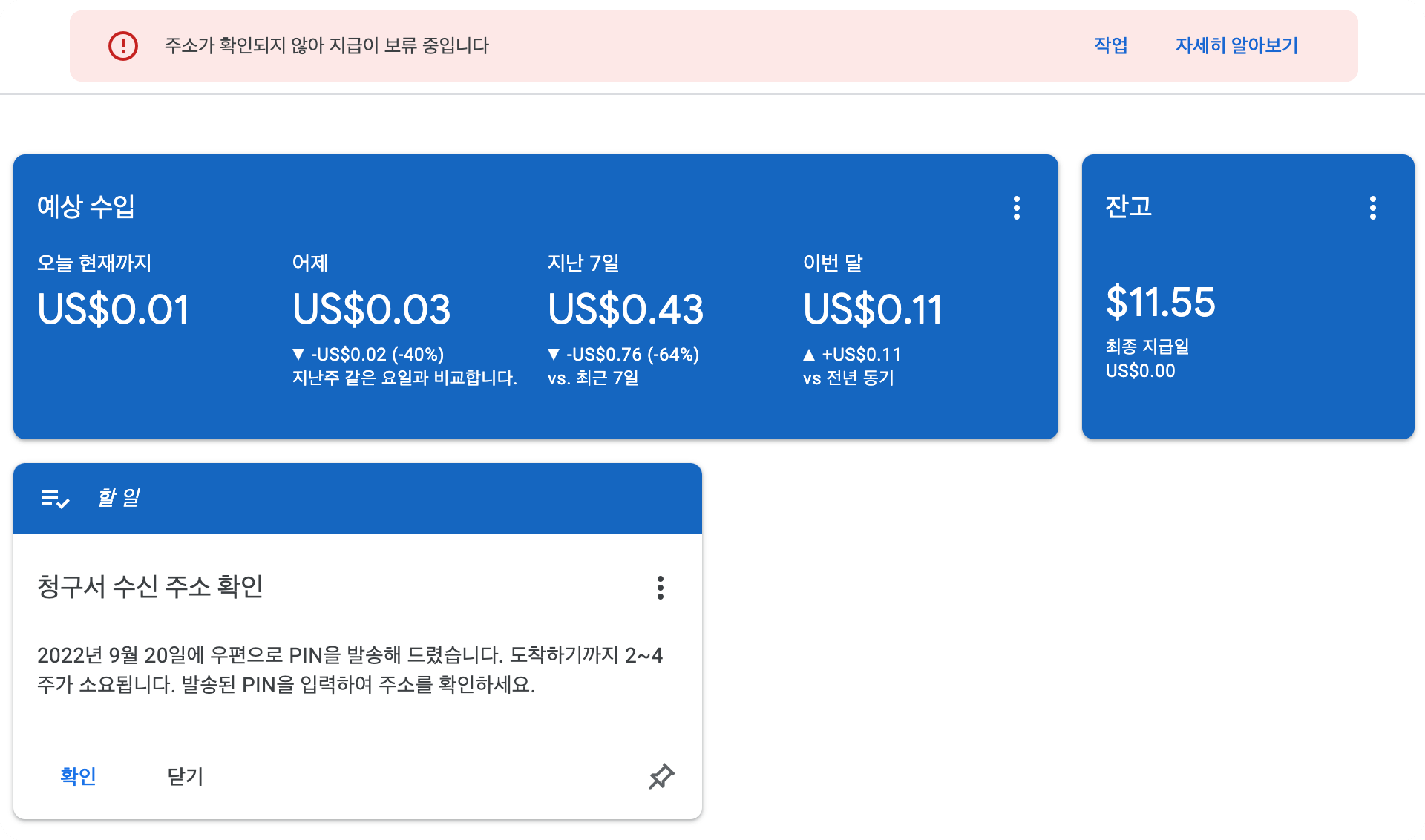Screen dimensions: 1425x840
Task: Pin the address verification task card
Action: [x=661, y=777]
